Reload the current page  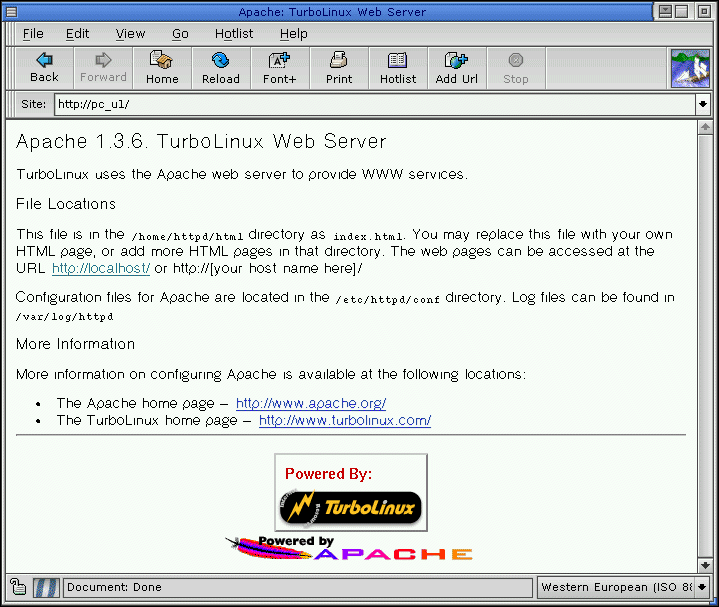point(221,68)
